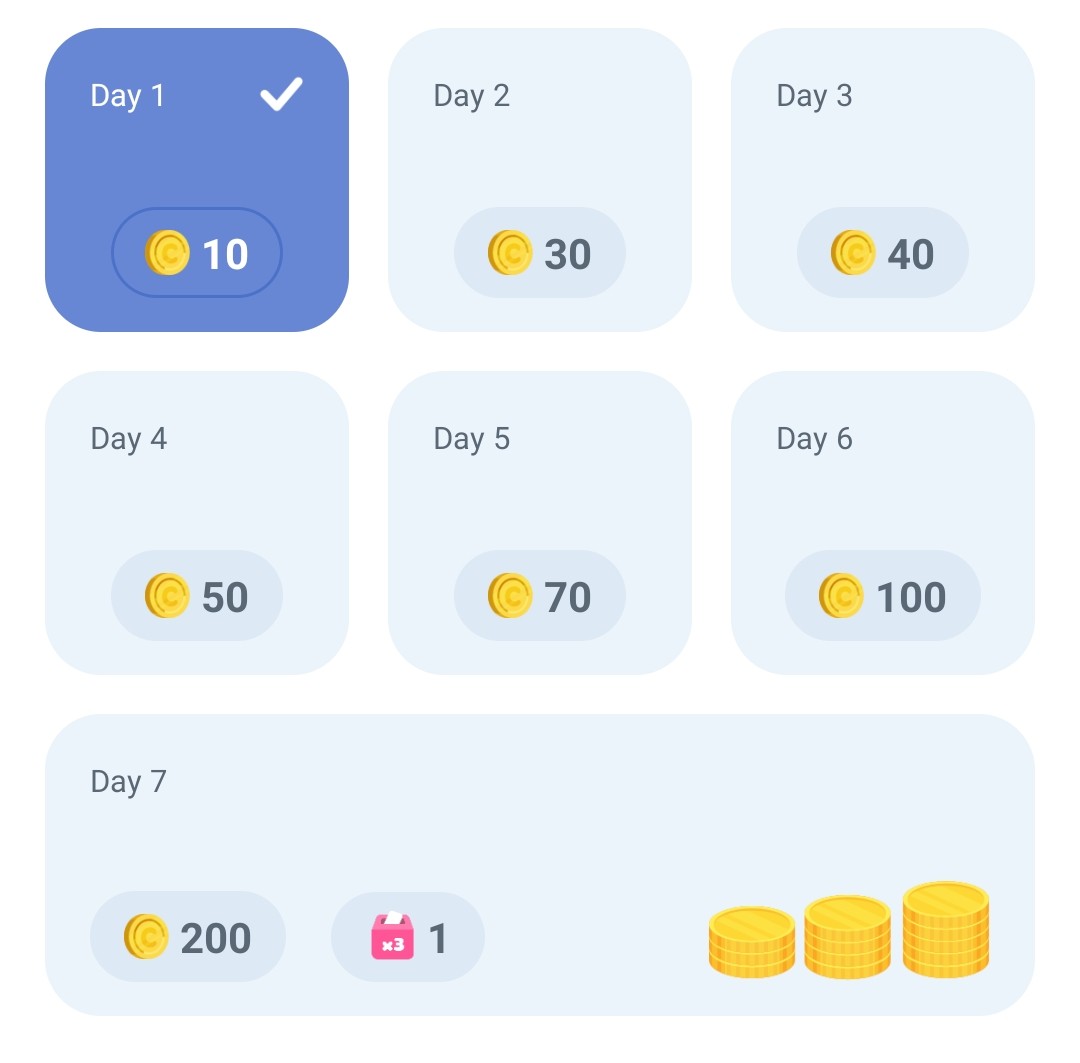
Task: Click the Day 7 label text
Action: coord(129,782)
